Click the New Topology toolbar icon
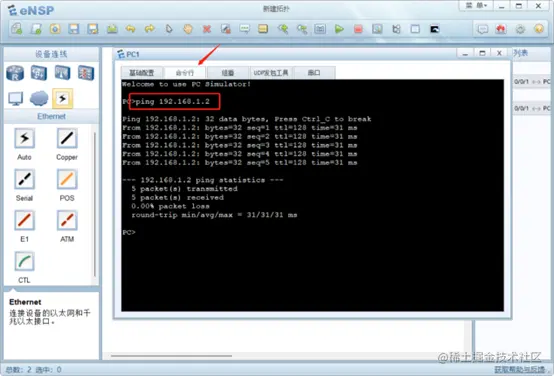 point(16,29)
